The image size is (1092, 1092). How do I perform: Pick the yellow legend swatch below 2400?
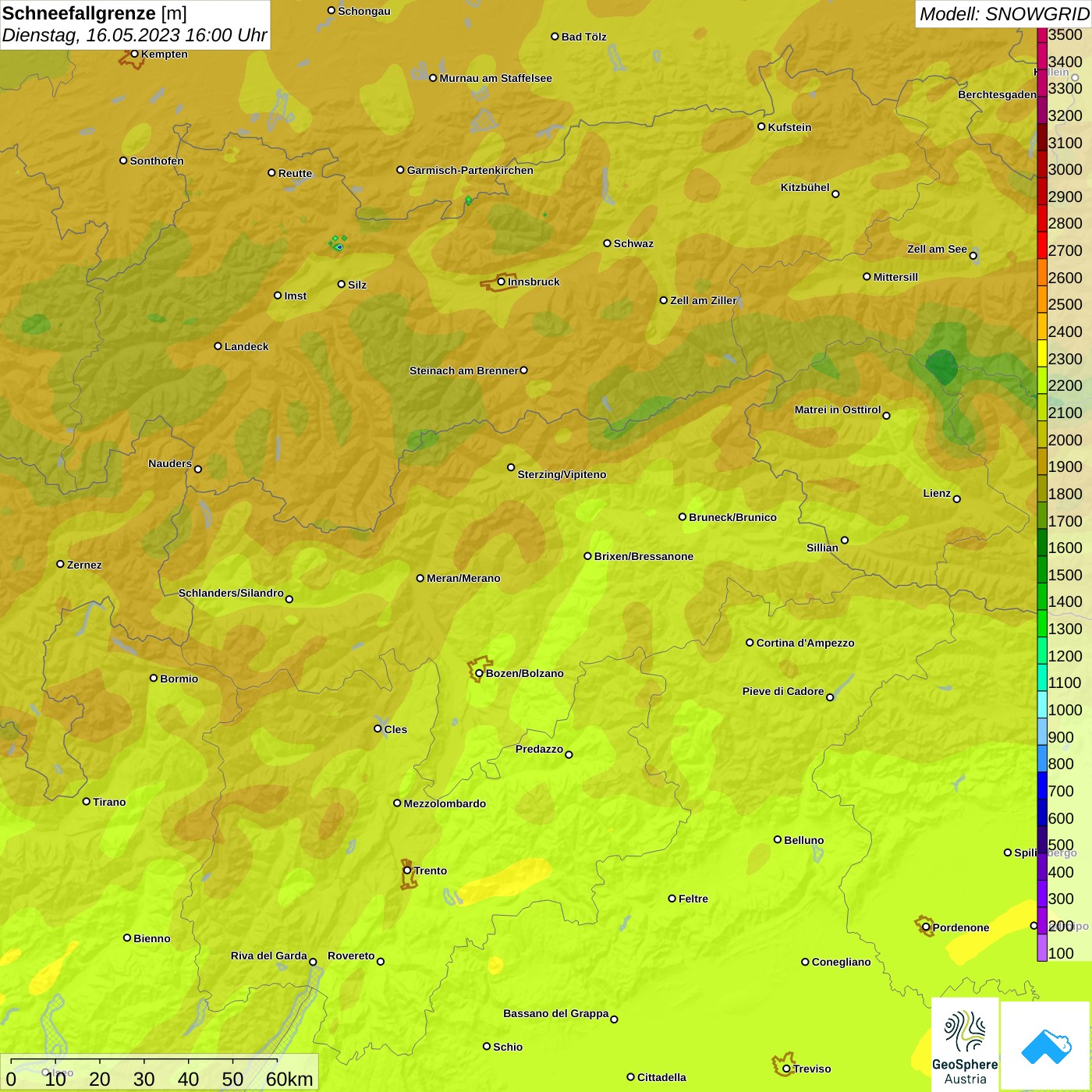tap(1042, 353)
